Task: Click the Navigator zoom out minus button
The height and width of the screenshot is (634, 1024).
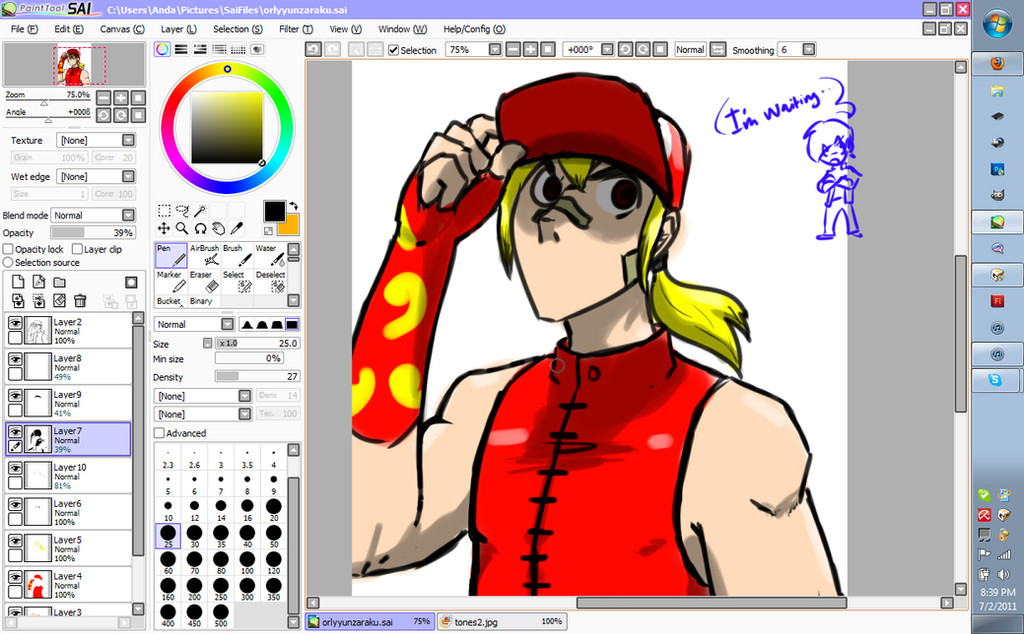Action: point(103,98)
